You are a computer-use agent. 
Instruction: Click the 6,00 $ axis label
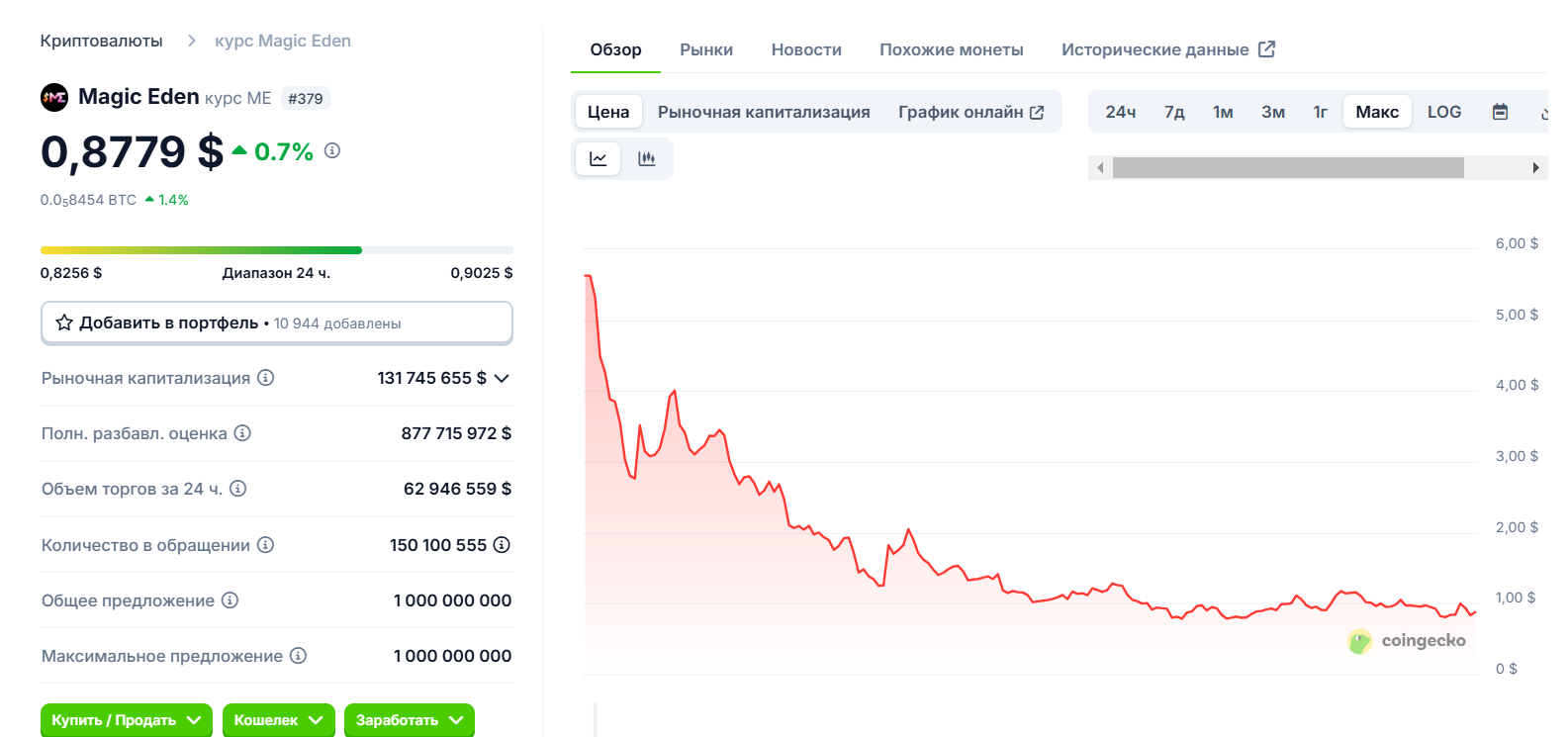[1517, 243]
